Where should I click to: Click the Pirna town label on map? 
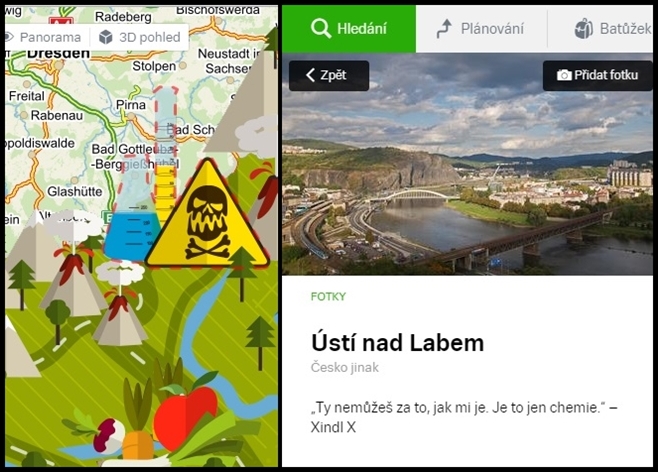click(131, 104)
